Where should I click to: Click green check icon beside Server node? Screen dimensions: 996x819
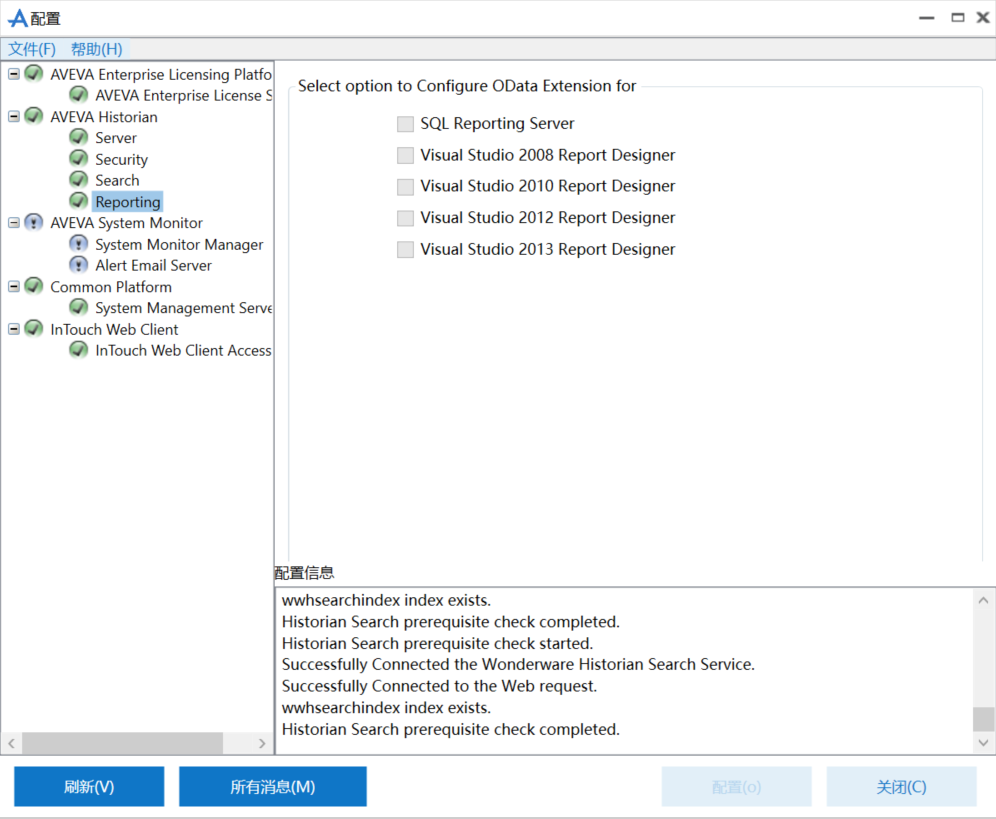tap(79, 137)
